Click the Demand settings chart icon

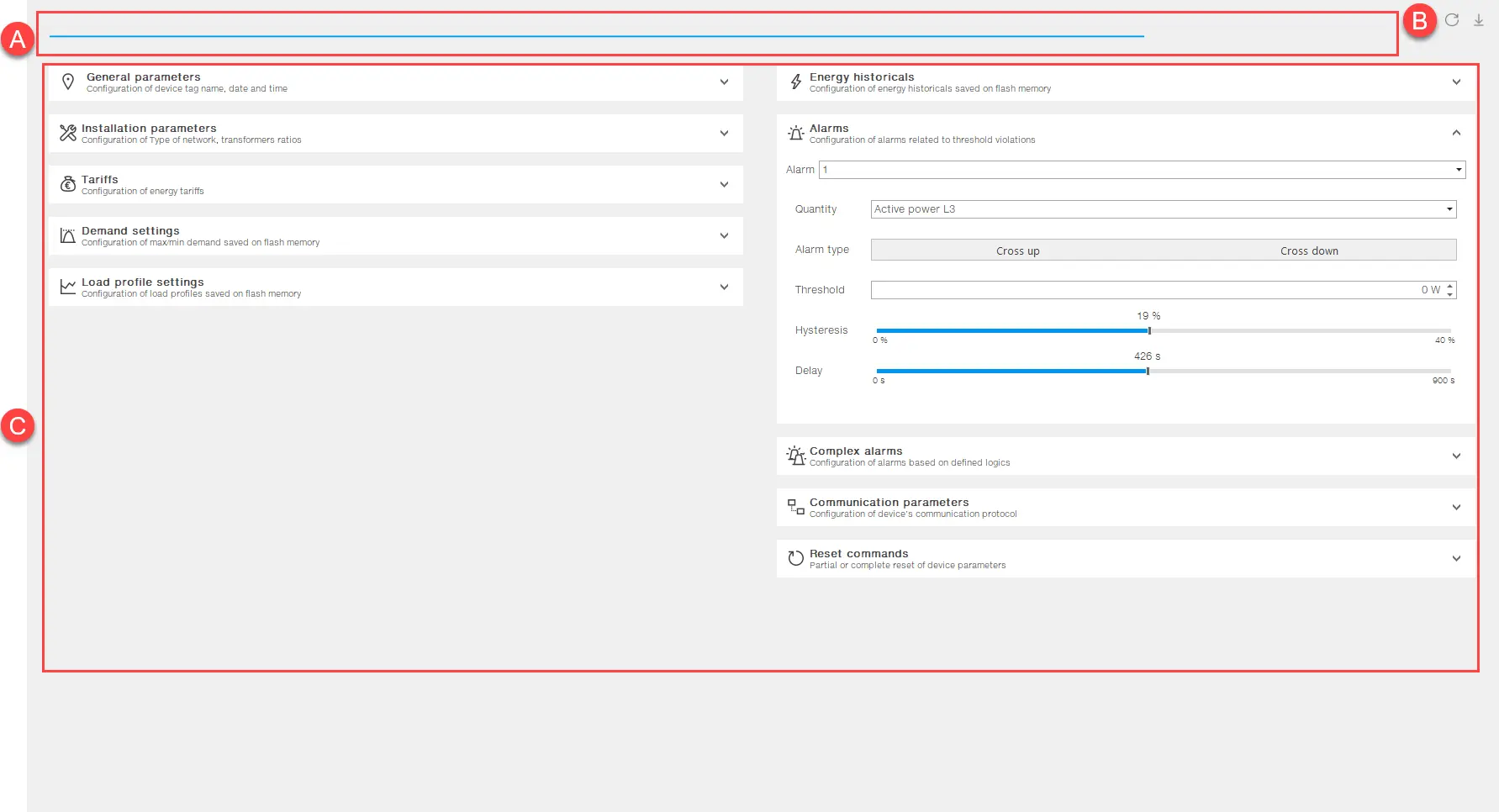point(68,236)
